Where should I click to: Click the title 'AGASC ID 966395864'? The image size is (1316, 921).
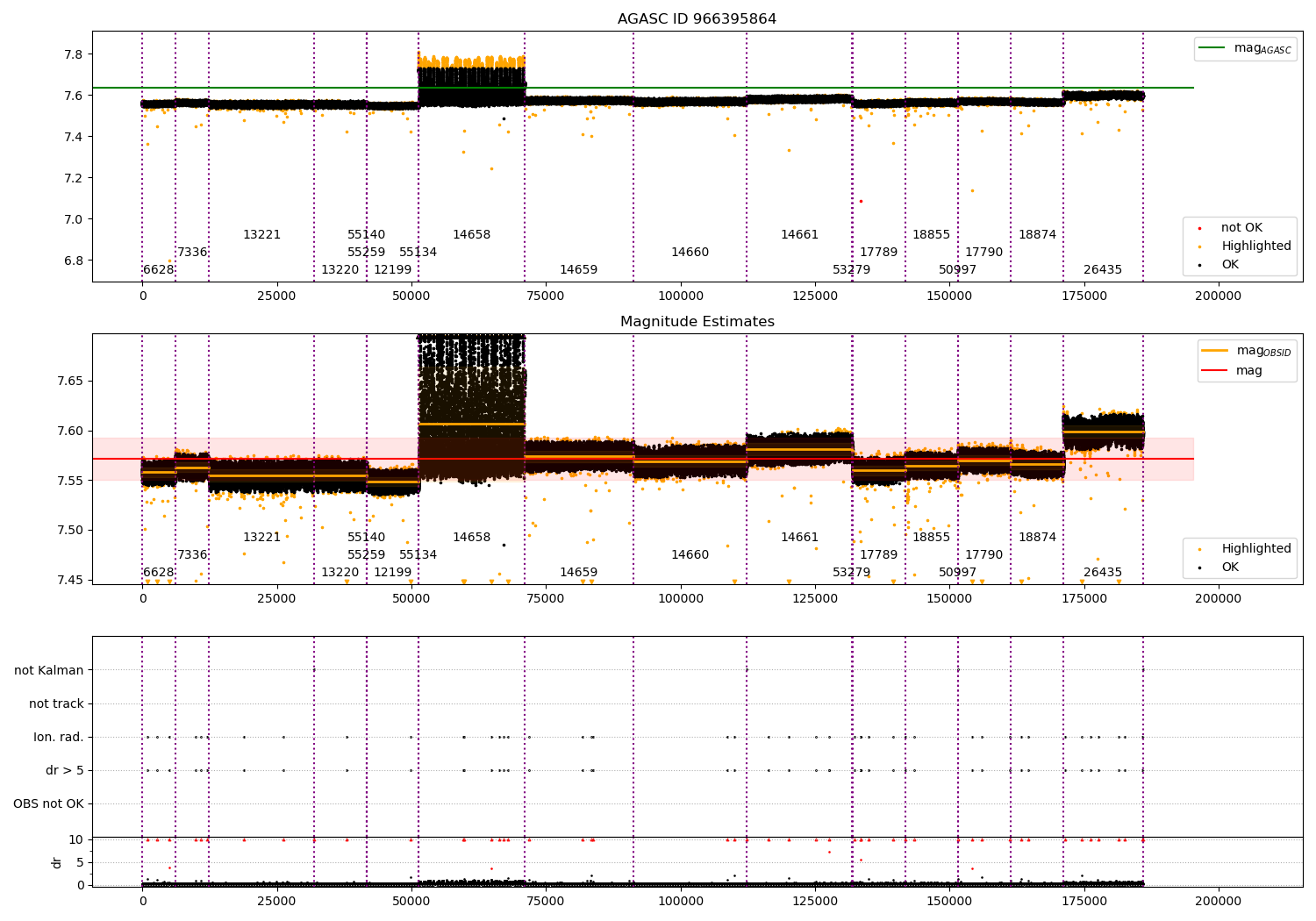point(697,19)
